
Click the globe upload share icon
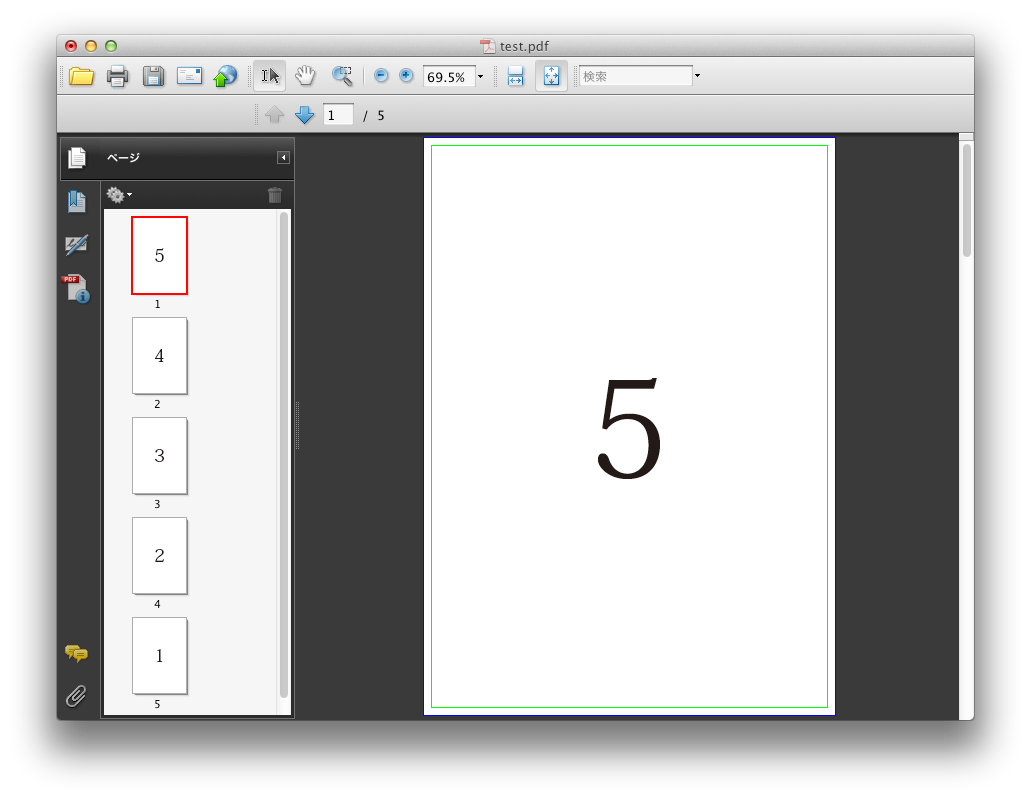(x=225, y=76)
